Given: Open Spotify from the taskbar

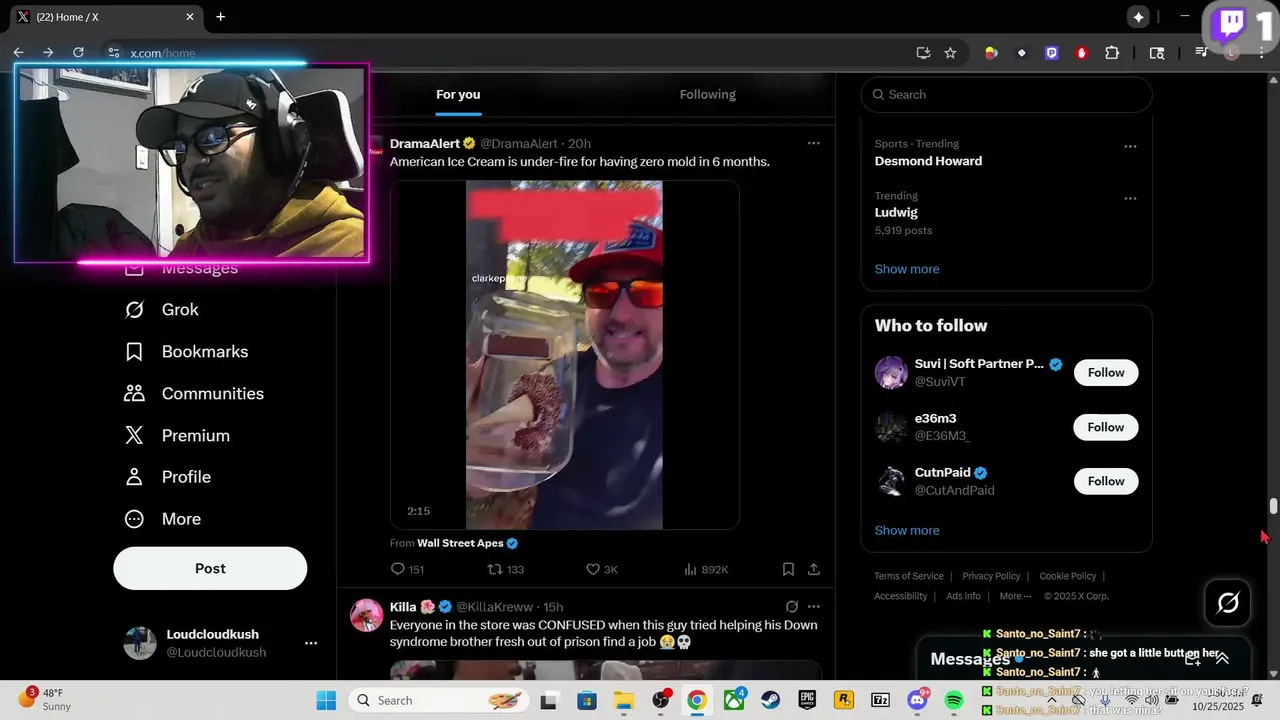Looking at the screenshot, I should point(954,700).
